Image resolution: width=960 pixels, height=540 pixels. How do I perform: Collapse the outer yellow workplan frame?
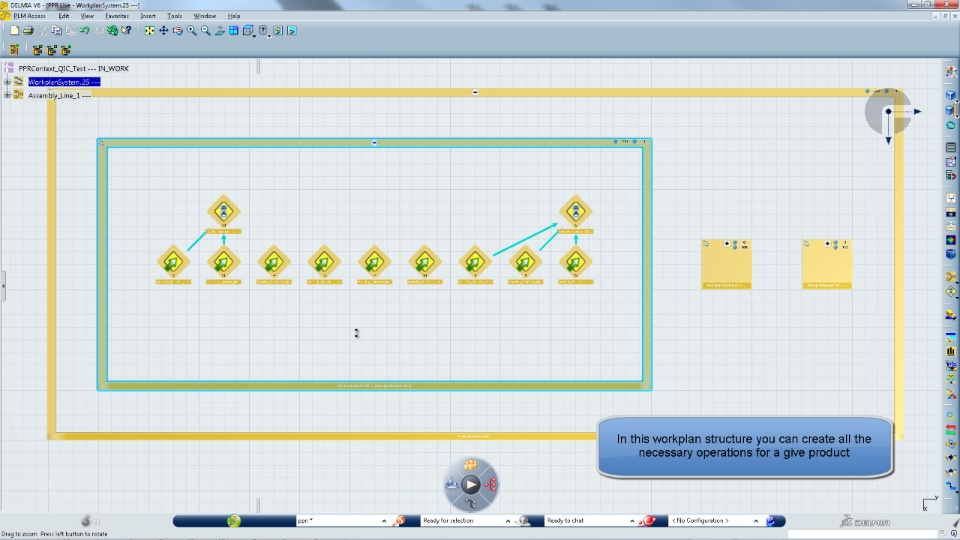coord(475,92)
